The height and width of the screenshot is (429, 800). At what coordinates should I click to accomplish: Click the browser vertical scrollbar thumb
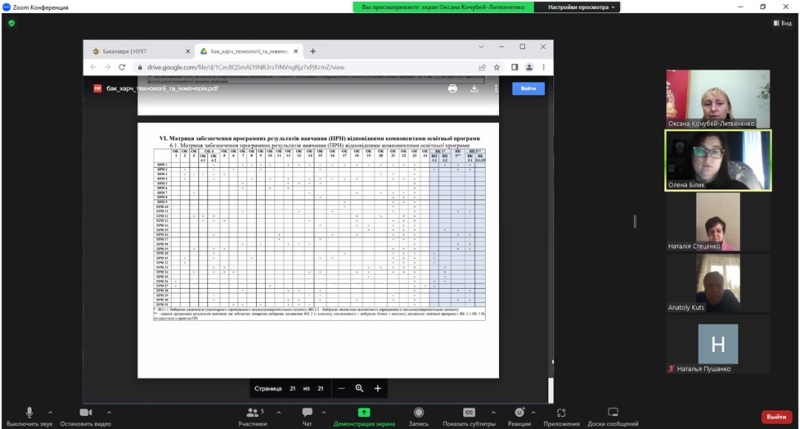point(551,391)
